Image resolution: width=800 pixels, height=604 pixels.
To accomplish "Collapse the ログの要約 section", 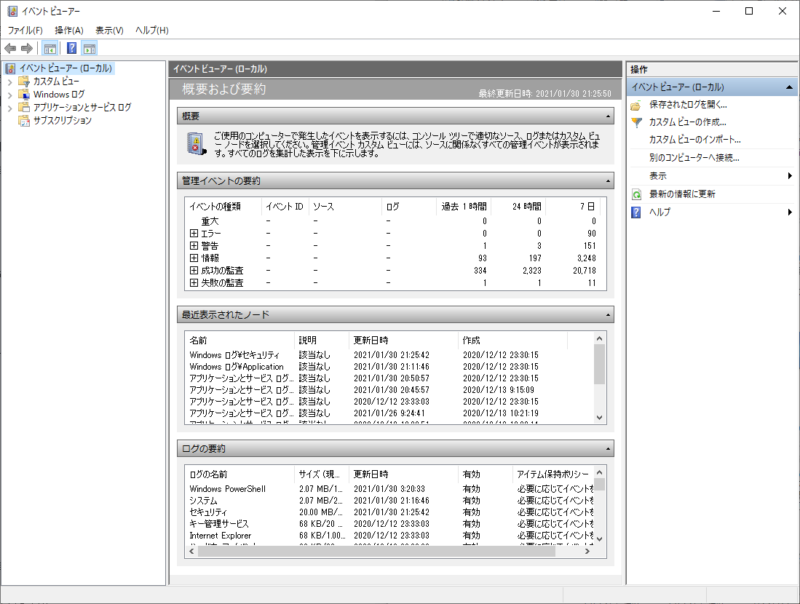I will (x=608, y=449).
